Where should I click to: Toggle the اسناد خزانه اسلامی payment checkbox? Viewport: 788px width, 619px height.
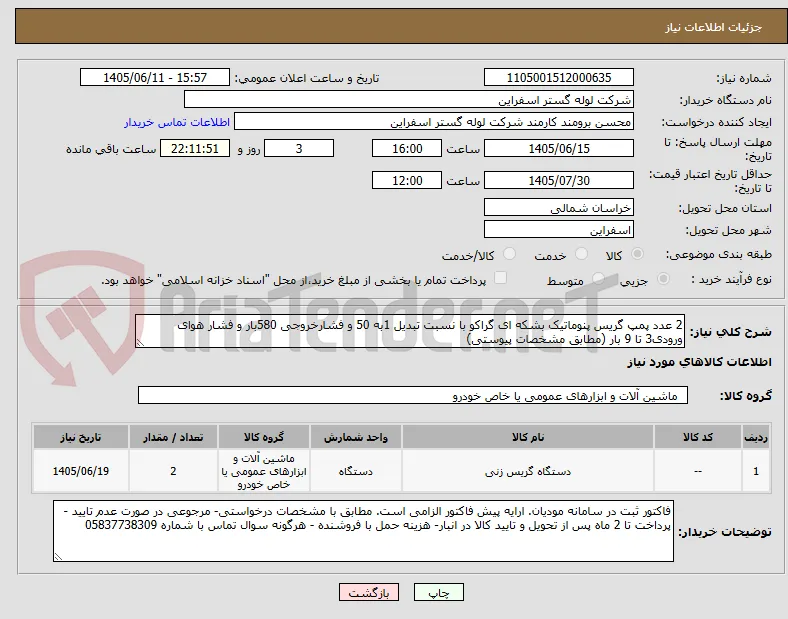[x=500, y=278]
